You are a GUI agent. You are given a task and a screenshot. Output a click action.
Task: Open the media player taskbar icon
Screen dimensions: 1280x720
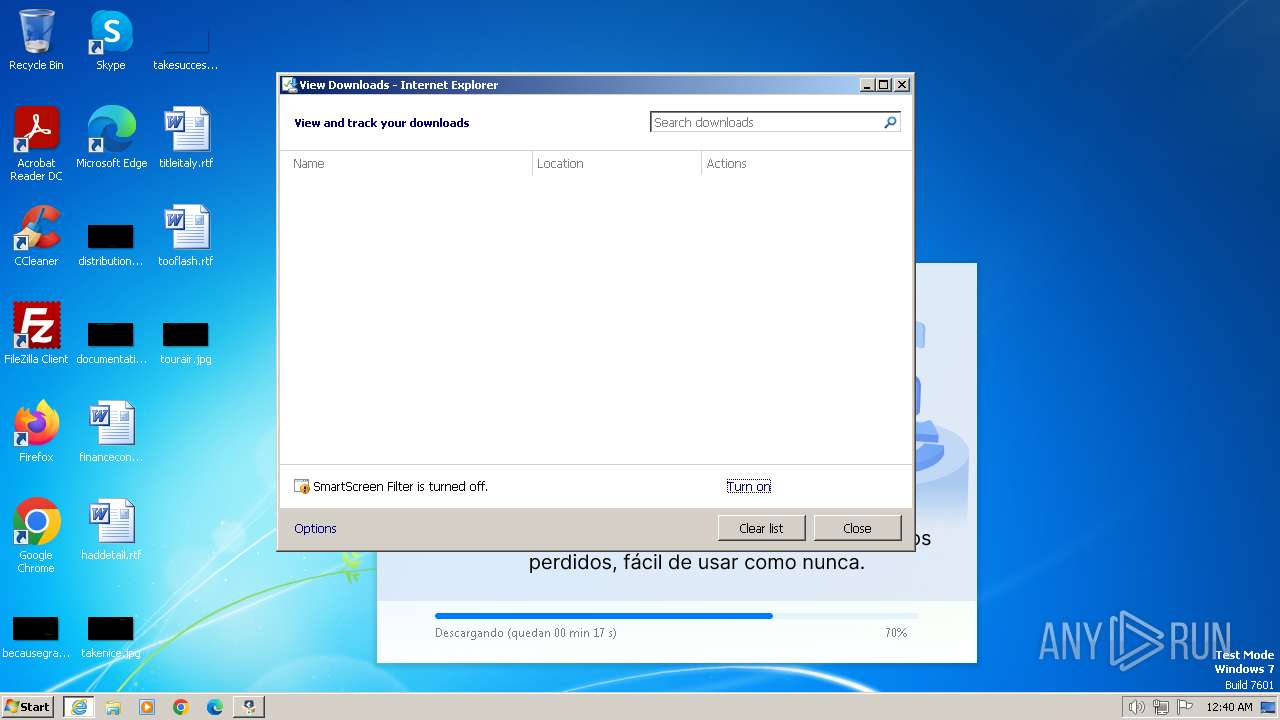click(147, 707)
